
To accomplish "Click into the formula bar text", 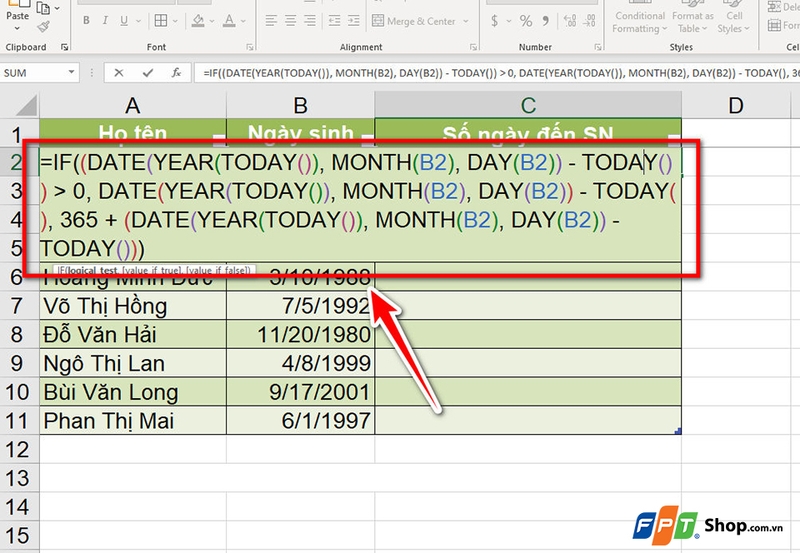I will point(497,73).
